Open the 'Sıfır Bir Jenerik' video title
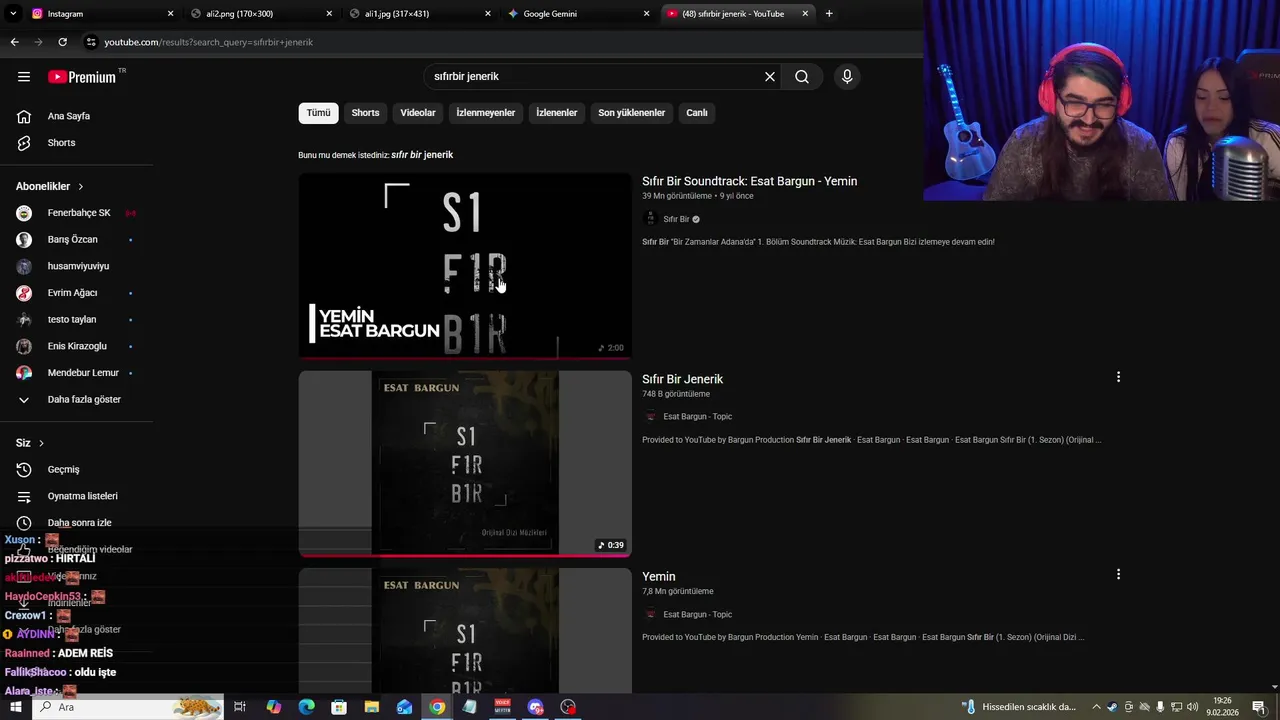This screenshot has width=1280, height=720. 682,379
